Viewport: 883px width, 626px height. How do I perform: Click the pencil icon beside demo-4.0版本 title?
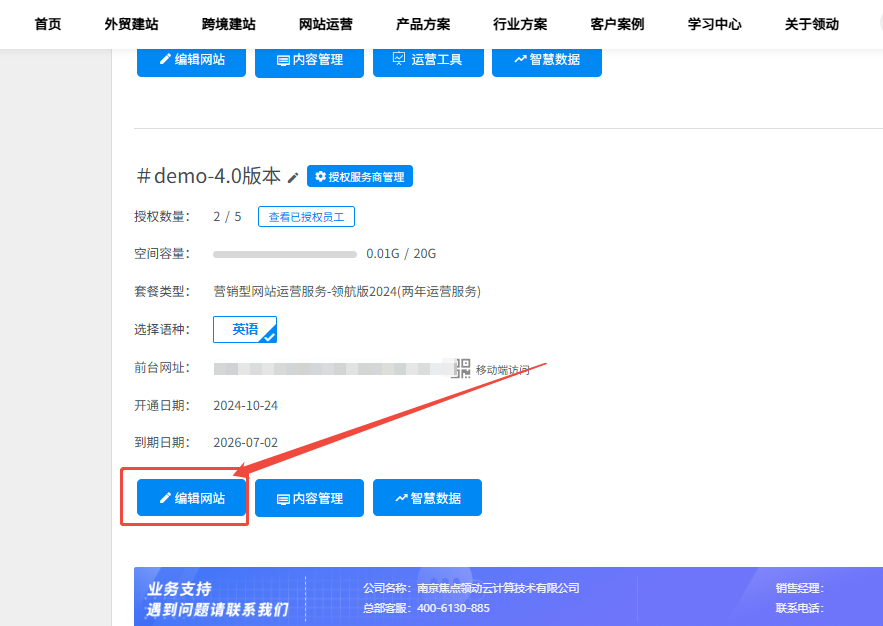tap(293, 176)
